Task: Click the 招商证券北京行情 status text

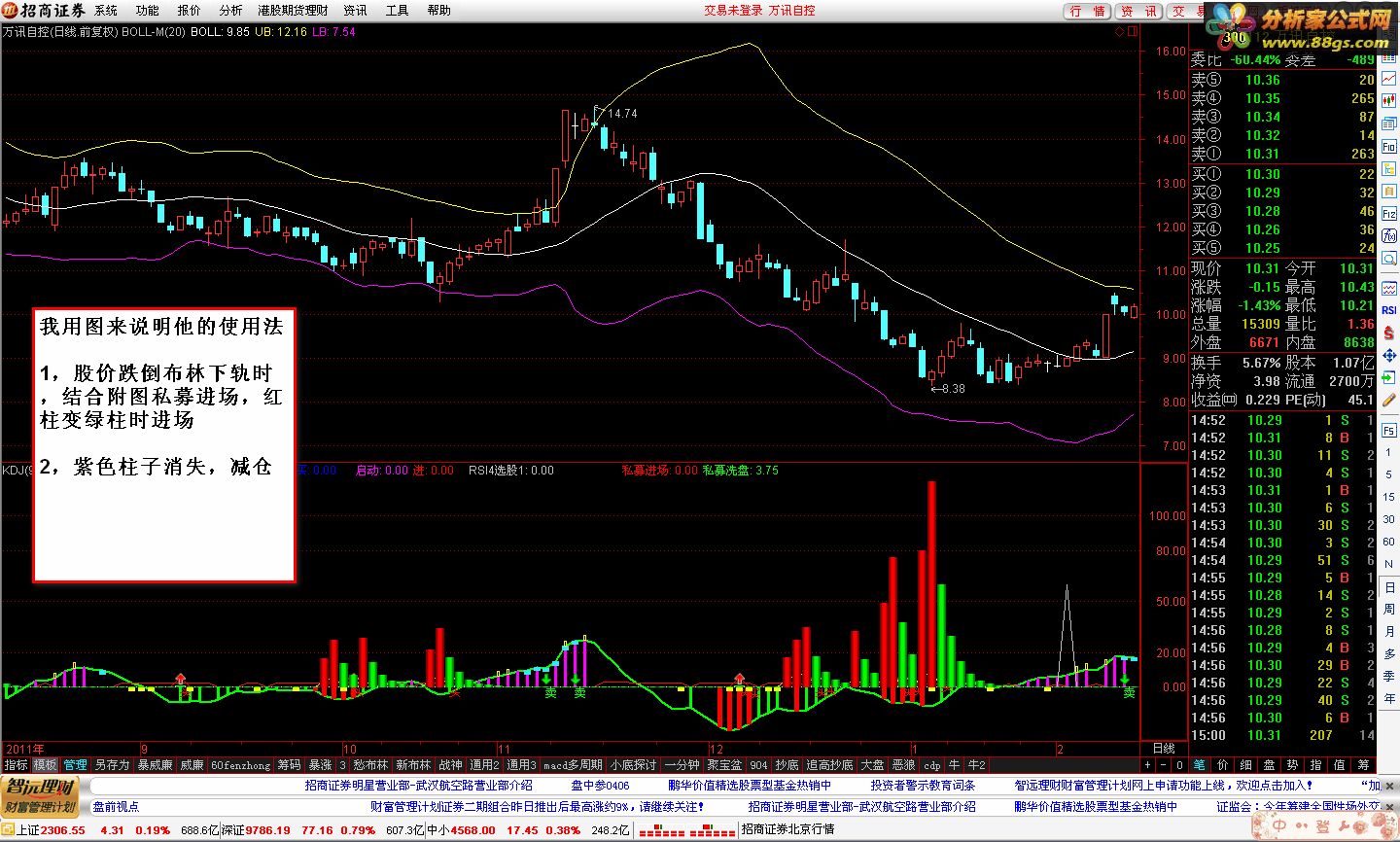Action: click(x=787, y=830)
